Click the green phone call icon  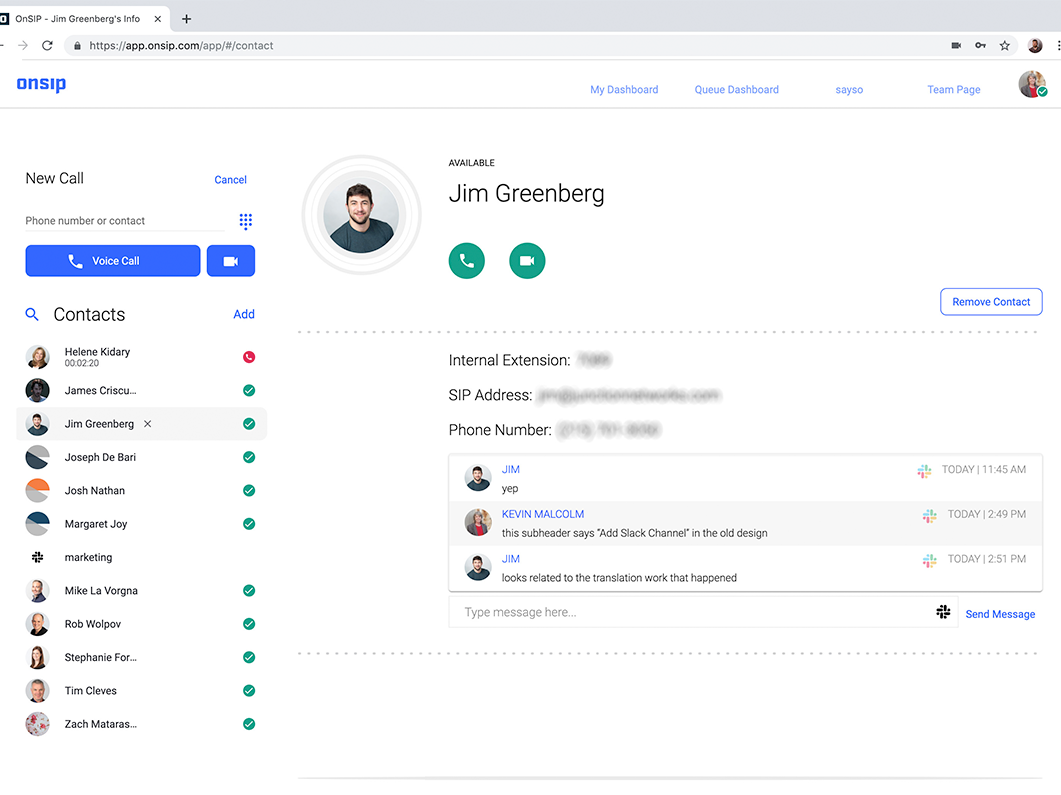click(466, 261)
